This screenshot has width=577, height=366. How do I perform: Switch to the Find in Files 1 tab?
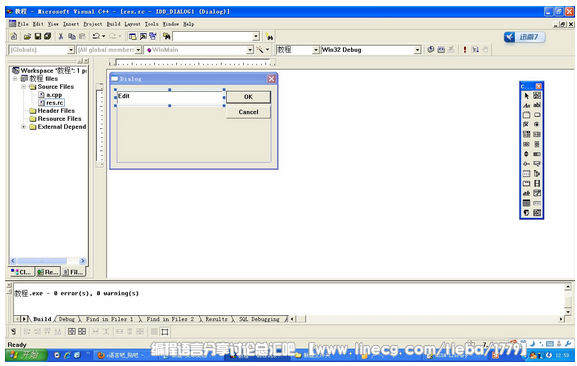coord(109,319)
